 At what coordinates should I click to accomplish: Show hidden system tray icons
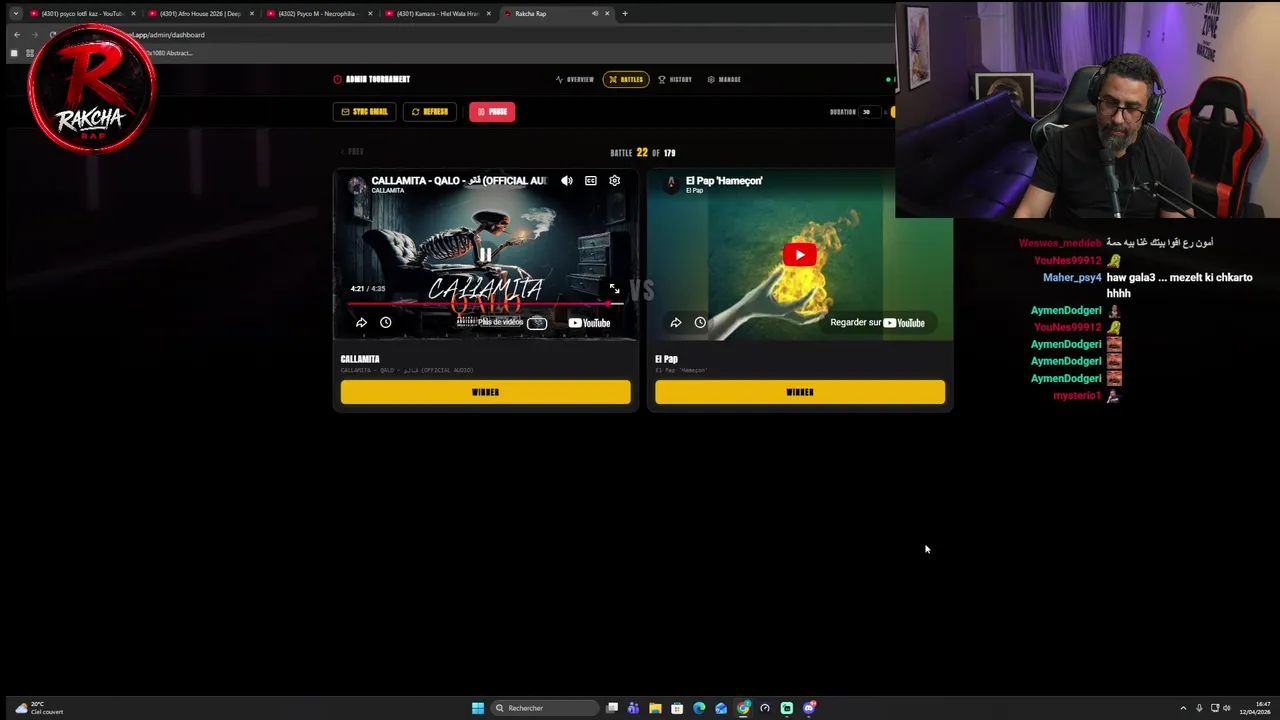1183,708
